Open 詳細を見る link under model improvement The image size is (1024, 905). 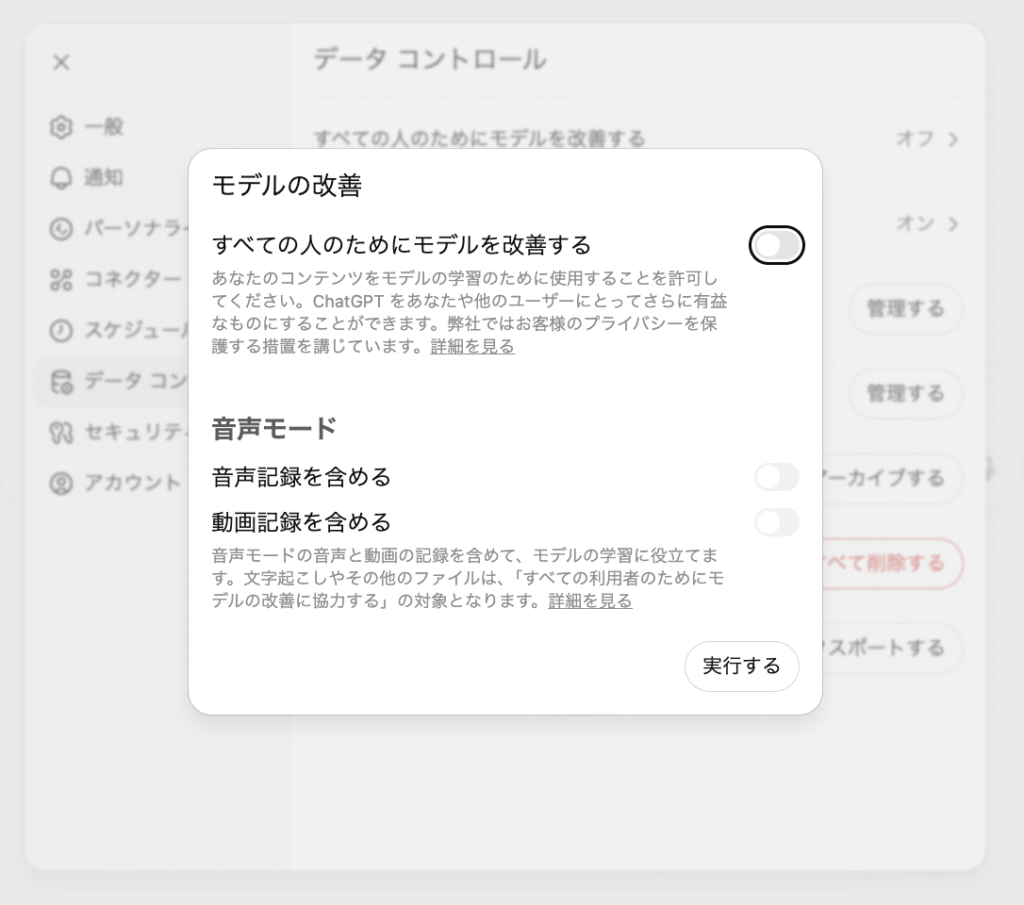click(472, 347)
